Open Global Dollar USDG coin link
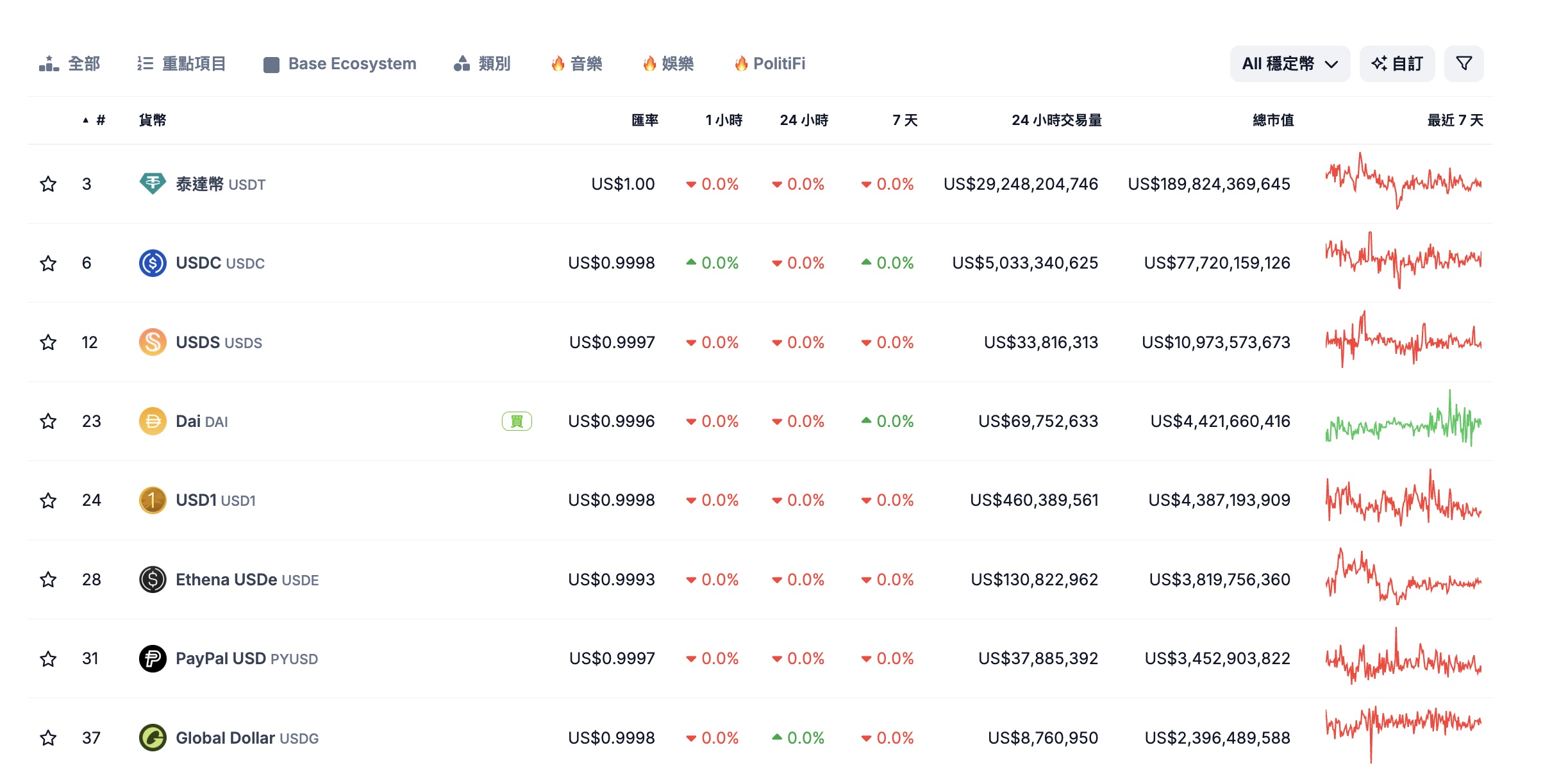This screenshot has height=777, width=1568. point(247,738)
